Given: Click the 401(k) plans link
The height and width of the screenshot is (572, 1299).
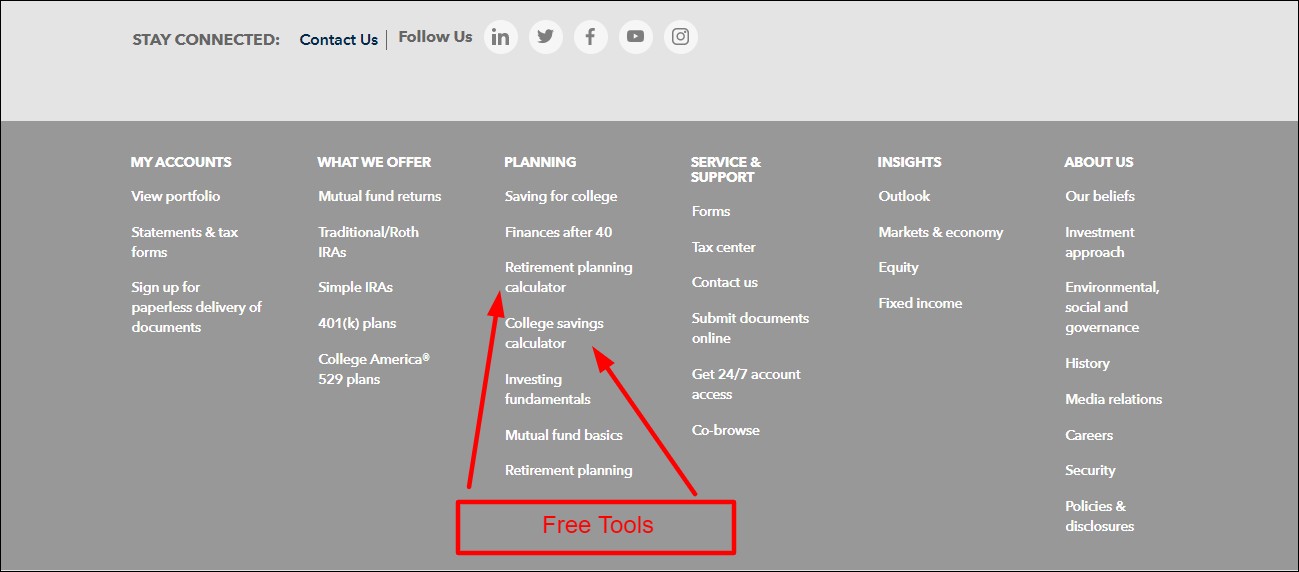Looking at the screenshot, I should 357,323.
